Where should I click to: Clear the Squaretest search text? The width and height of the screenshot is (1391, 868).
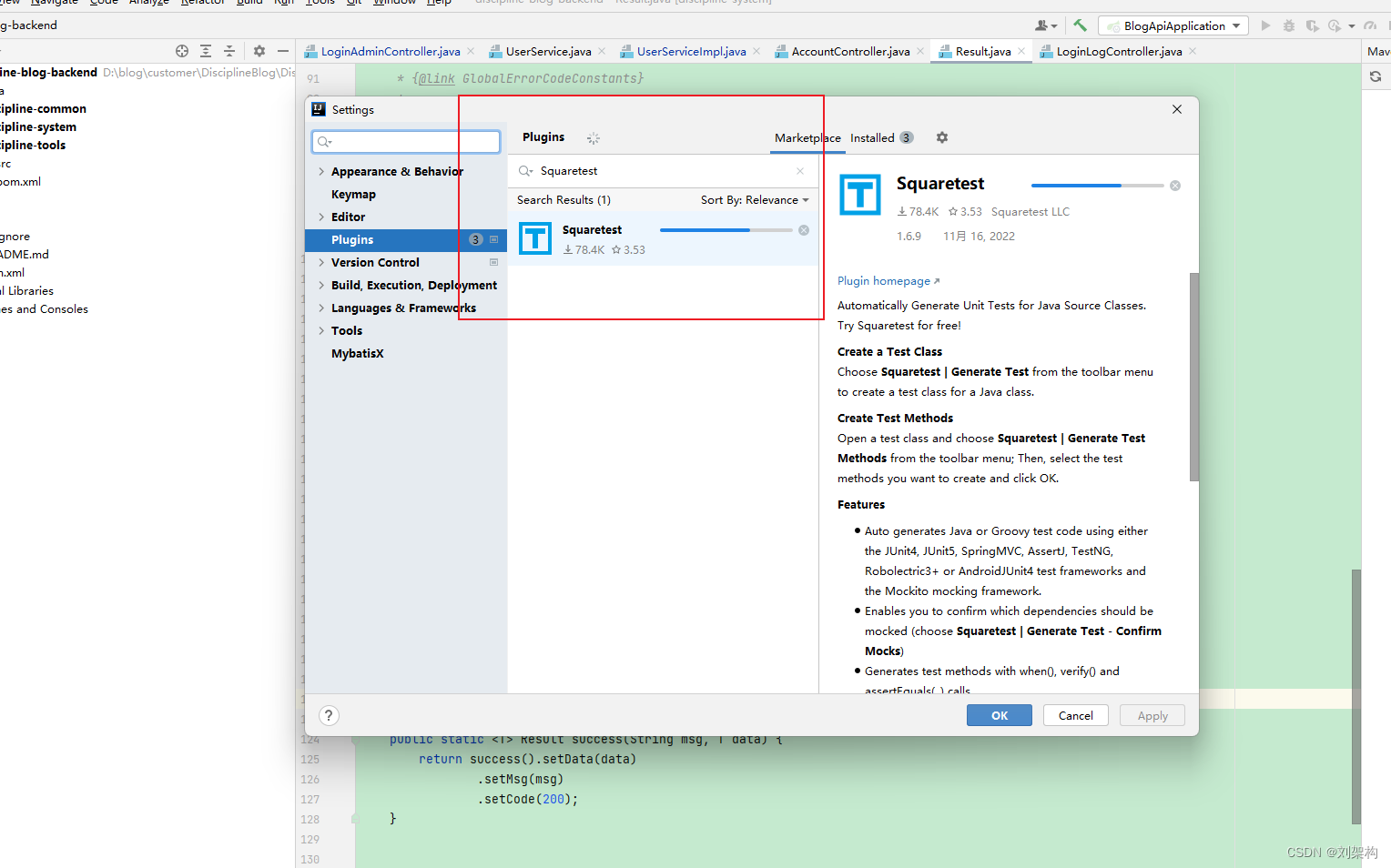[x=800, y=171]
